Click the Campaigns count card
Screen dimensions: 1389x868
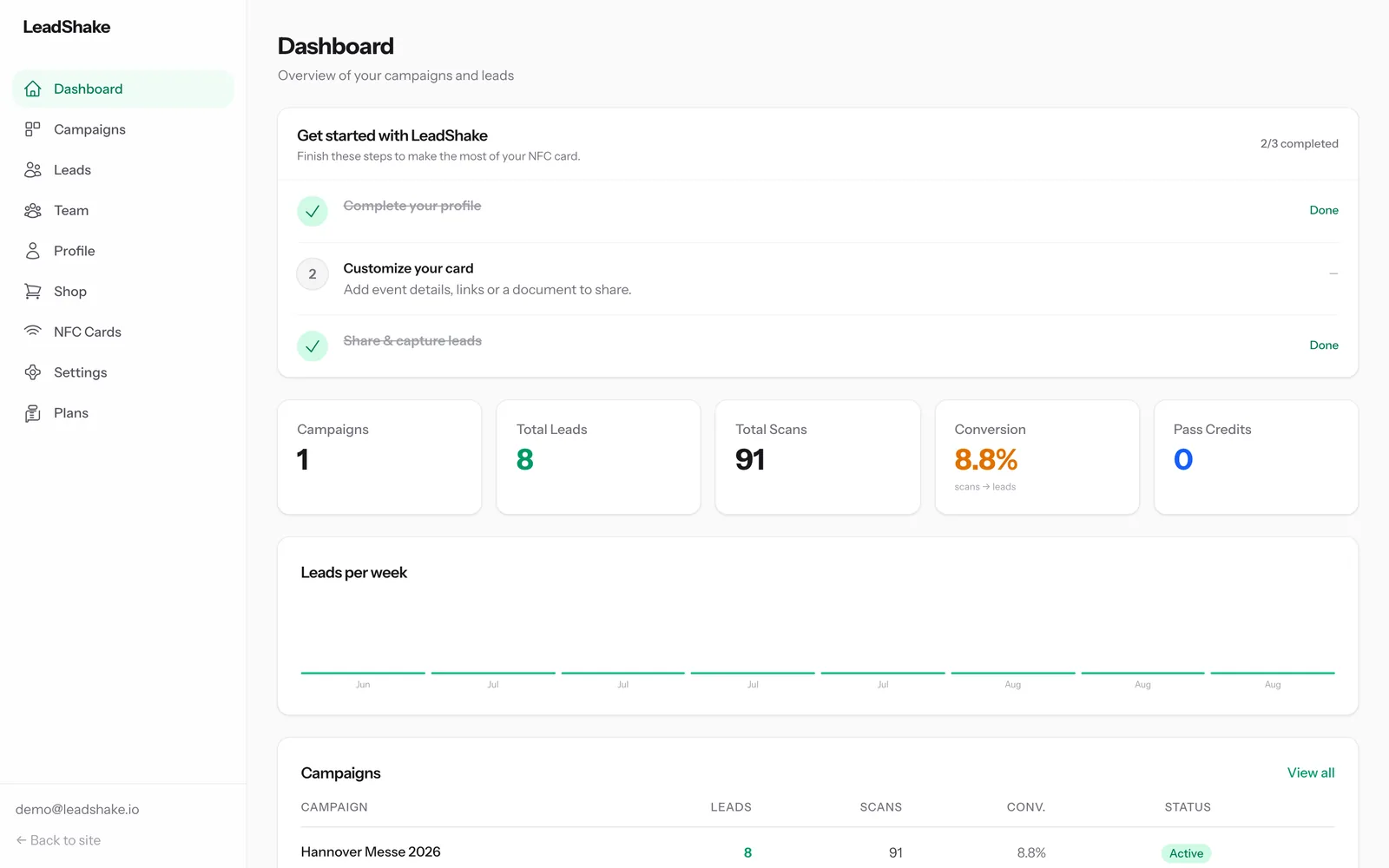[379, 457]
